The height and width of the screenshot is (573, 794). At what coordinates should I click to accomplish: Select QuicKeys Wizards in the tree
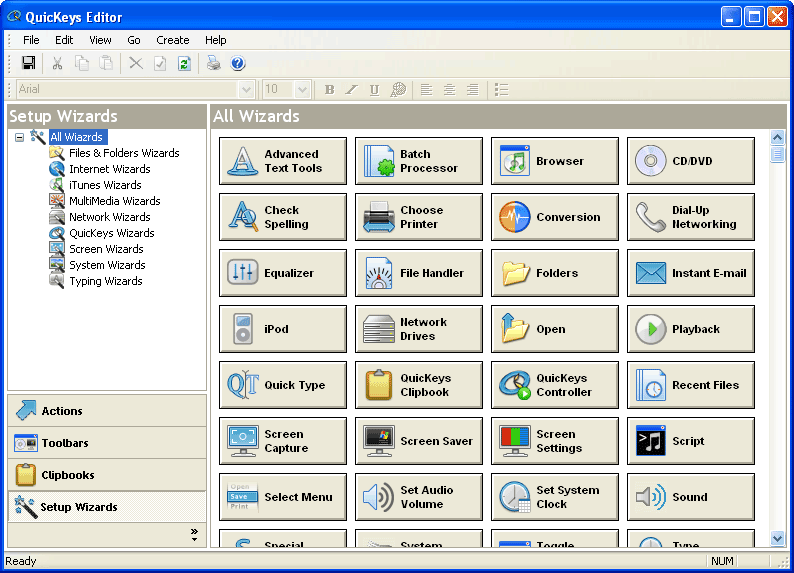[x=112, y=233]
